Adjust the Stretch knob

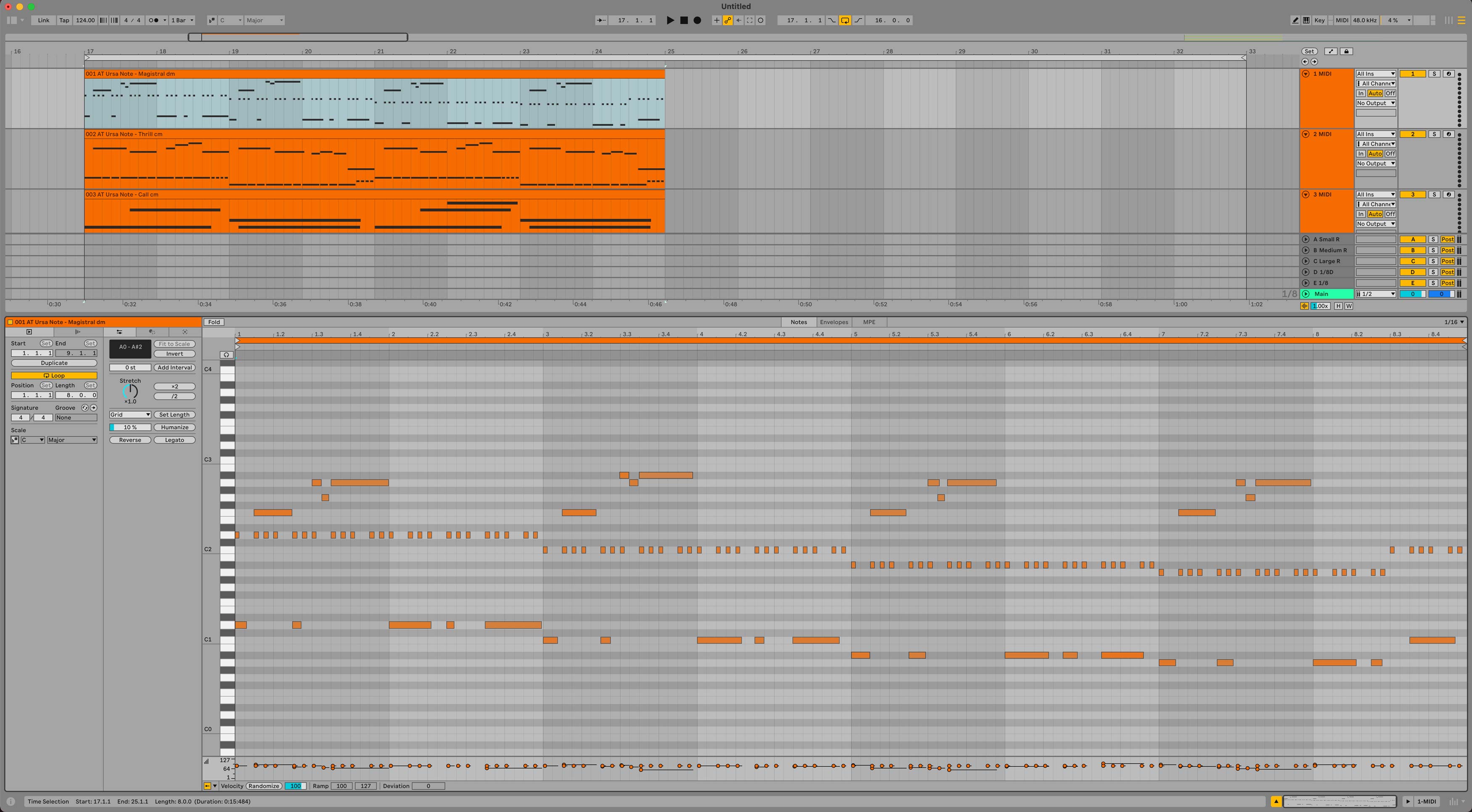coord(130,391)
